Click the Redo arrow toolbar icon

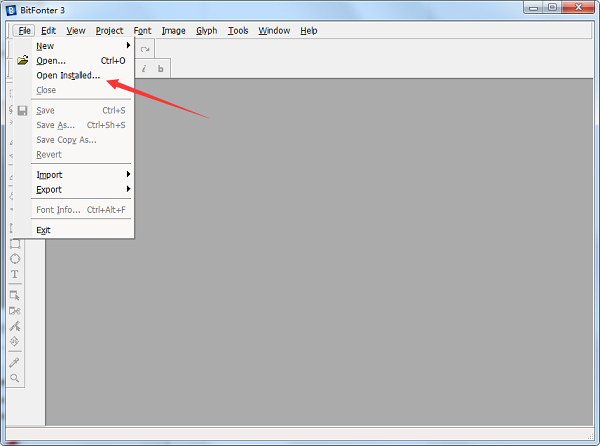[x=145, y=49]
